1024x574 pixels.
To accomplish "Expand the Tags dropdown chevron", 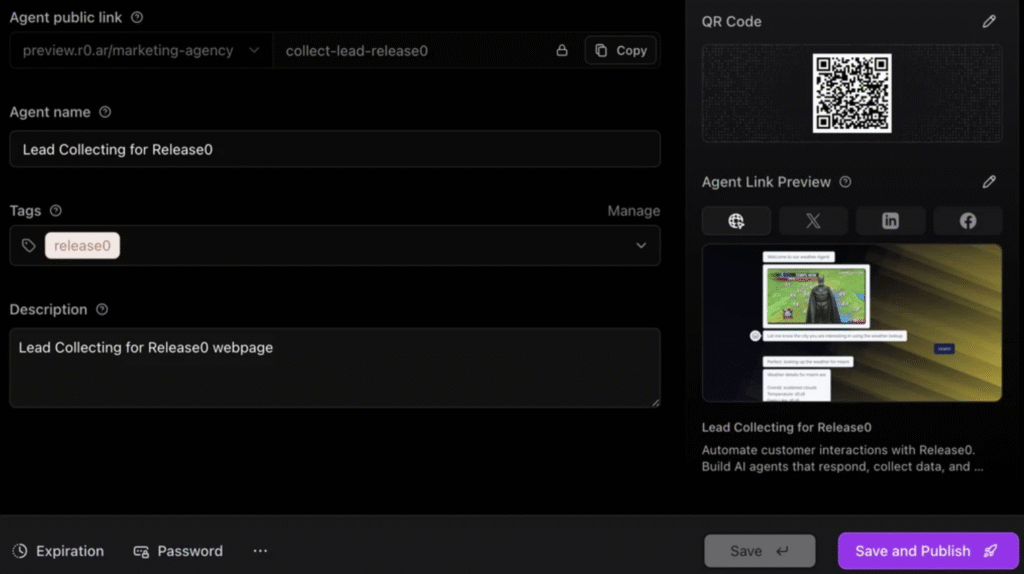I will [641, 246].
